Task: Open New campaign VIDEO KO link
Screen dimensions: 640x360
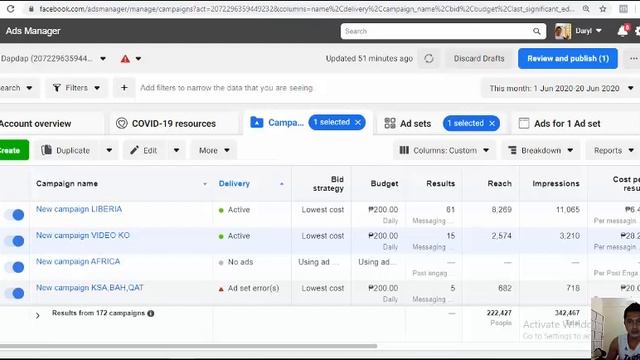Action: click(82, 235)
